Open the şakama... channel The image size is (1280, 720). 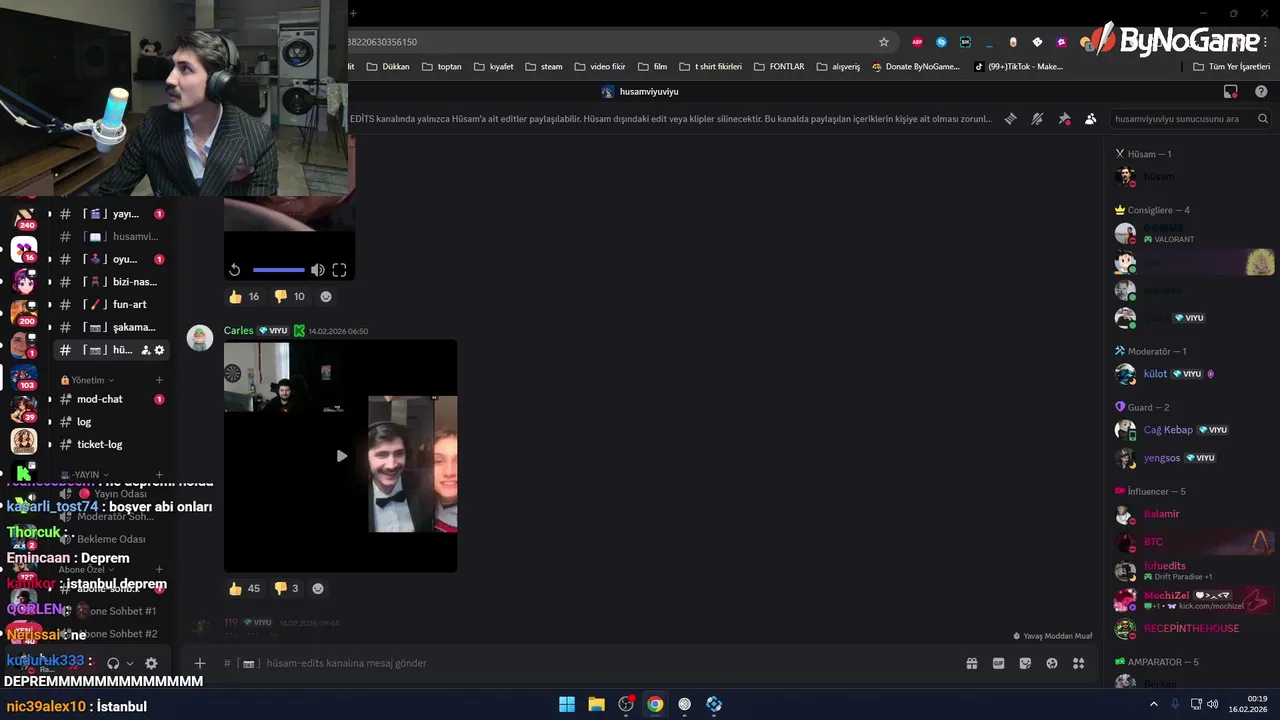pyautogui.click(x=111, y=327)
